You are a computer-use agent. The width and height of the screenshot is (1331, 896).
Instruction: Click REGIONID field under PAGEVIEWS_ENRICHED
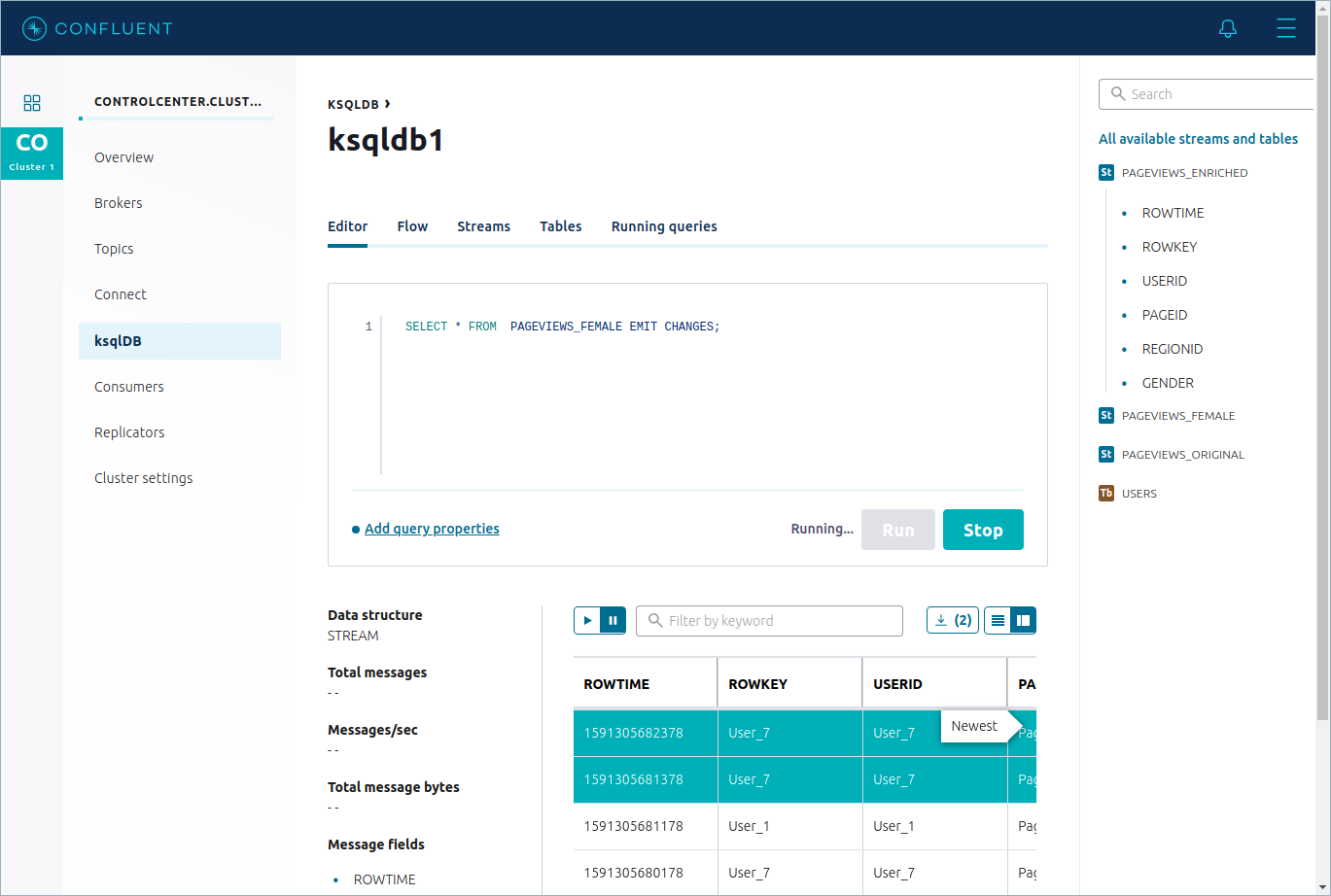point(1173,349)
